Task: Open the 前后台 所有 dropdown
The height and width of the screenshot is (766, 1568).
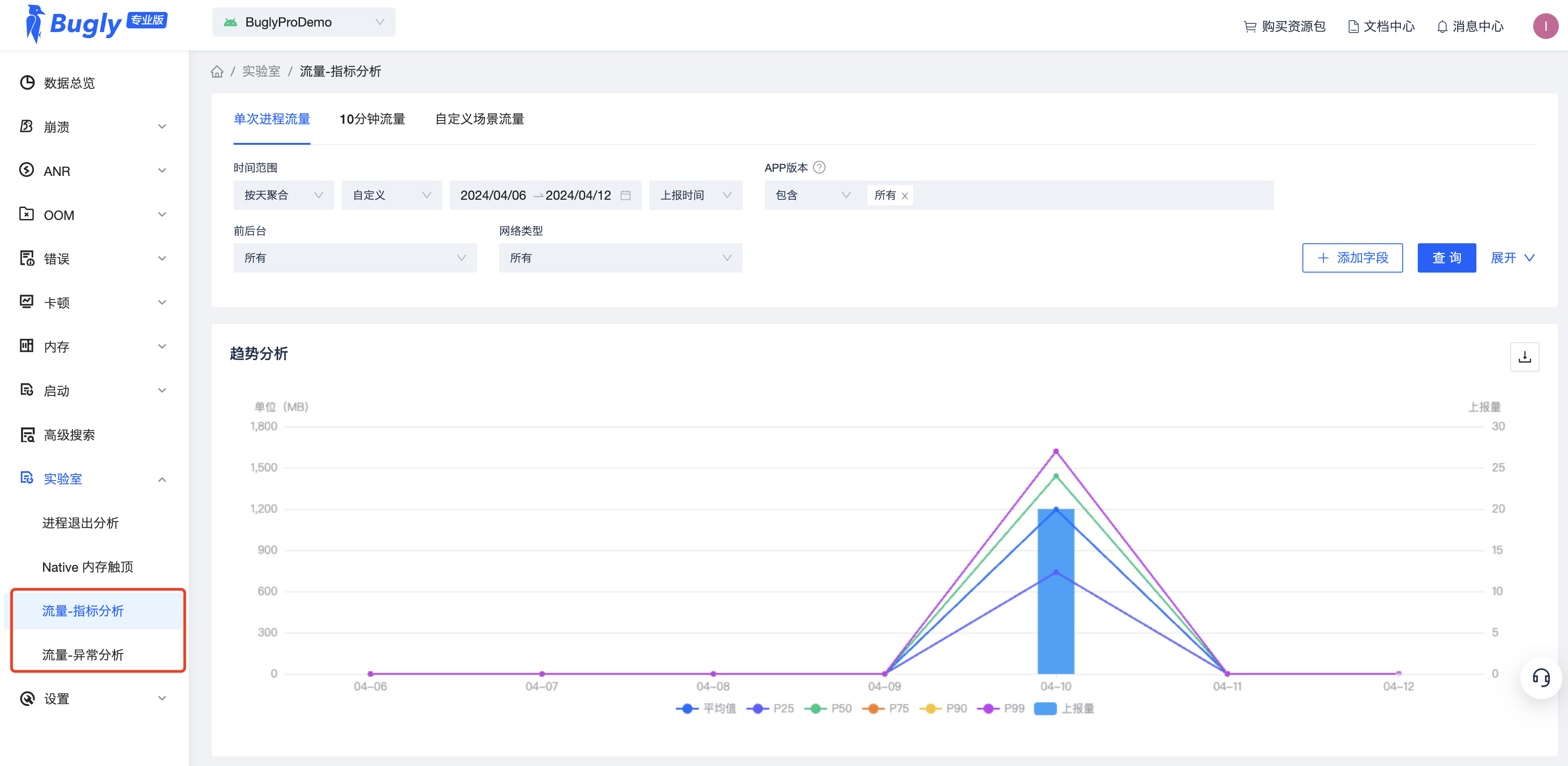Action: (x=355, y=257)
